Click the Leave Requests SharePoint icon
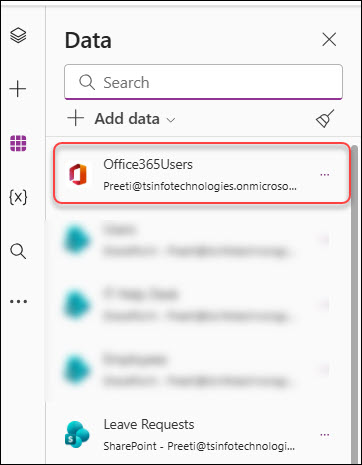 pyautogui.click(x=77, y=434)
